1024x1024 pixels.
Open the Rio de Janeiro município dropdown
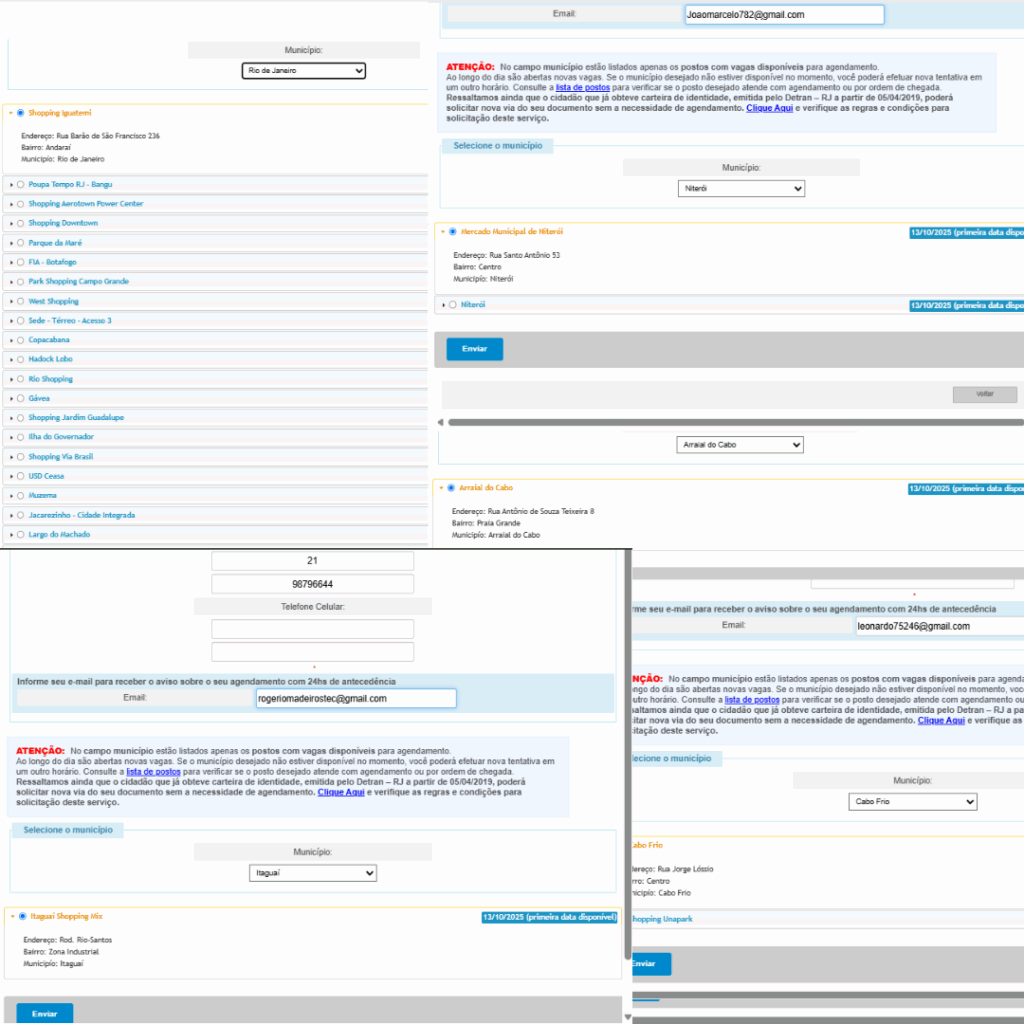coord(304,71)
